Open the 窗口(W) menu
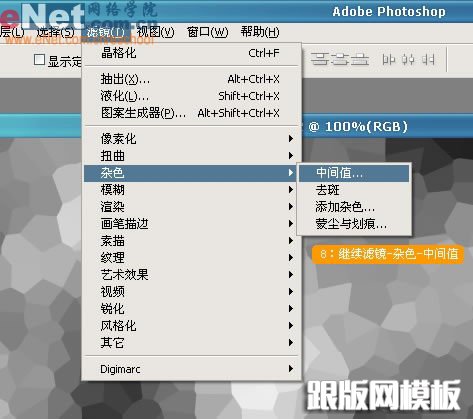The width and height of the screenshot is (473, 419). (208, 32)
